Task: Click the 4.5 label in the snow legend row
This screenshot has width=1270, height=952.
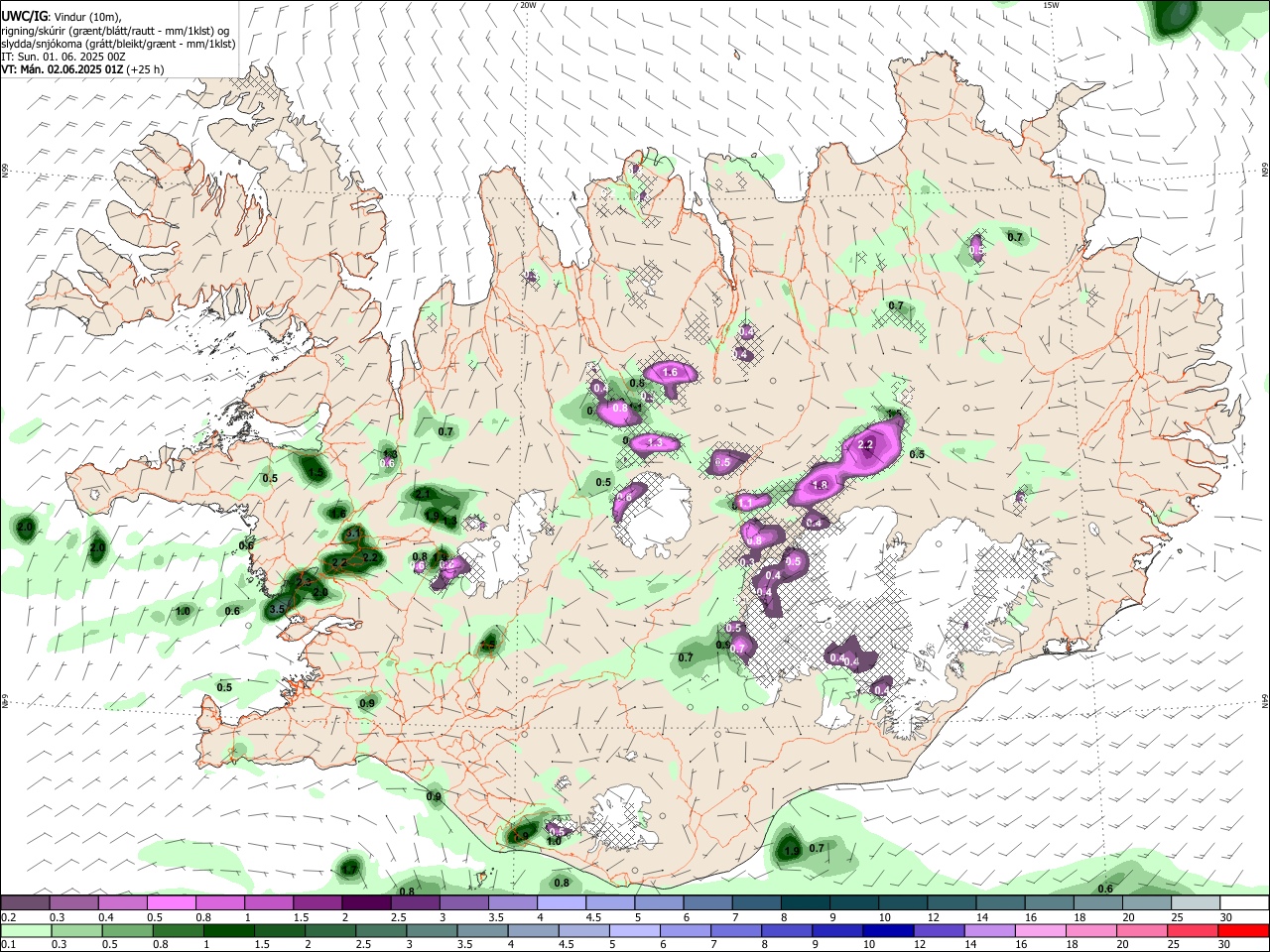Action: (x=593, y=917)
